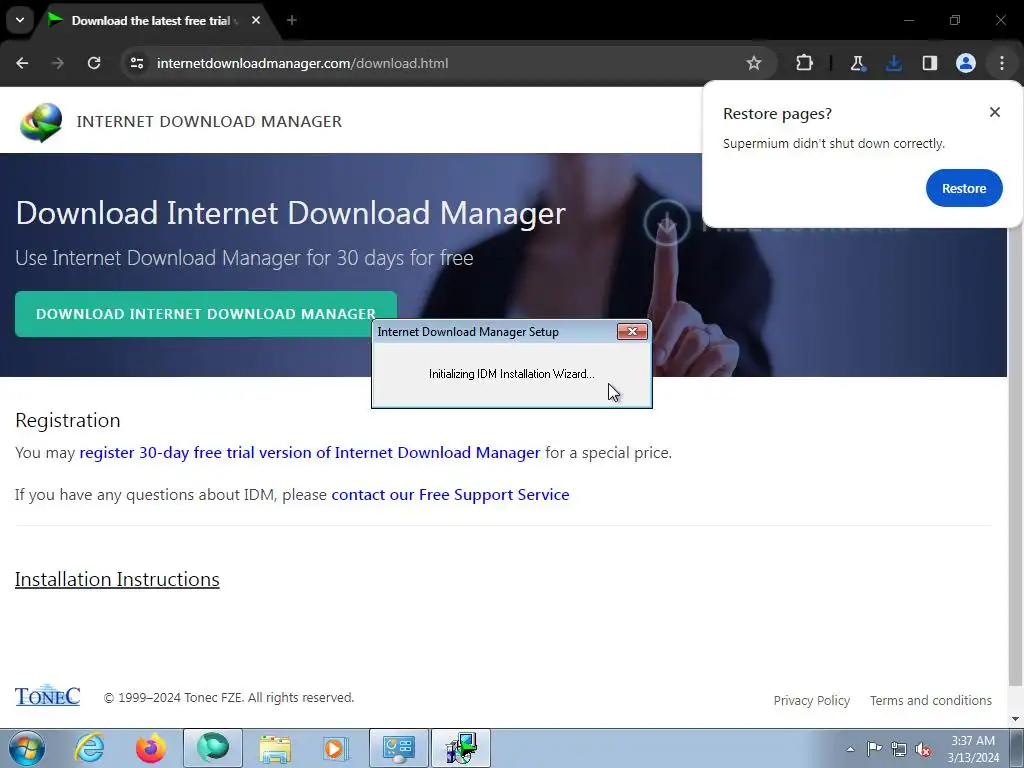Reload the current page
1024x768 pixels.
click(94, 63)
